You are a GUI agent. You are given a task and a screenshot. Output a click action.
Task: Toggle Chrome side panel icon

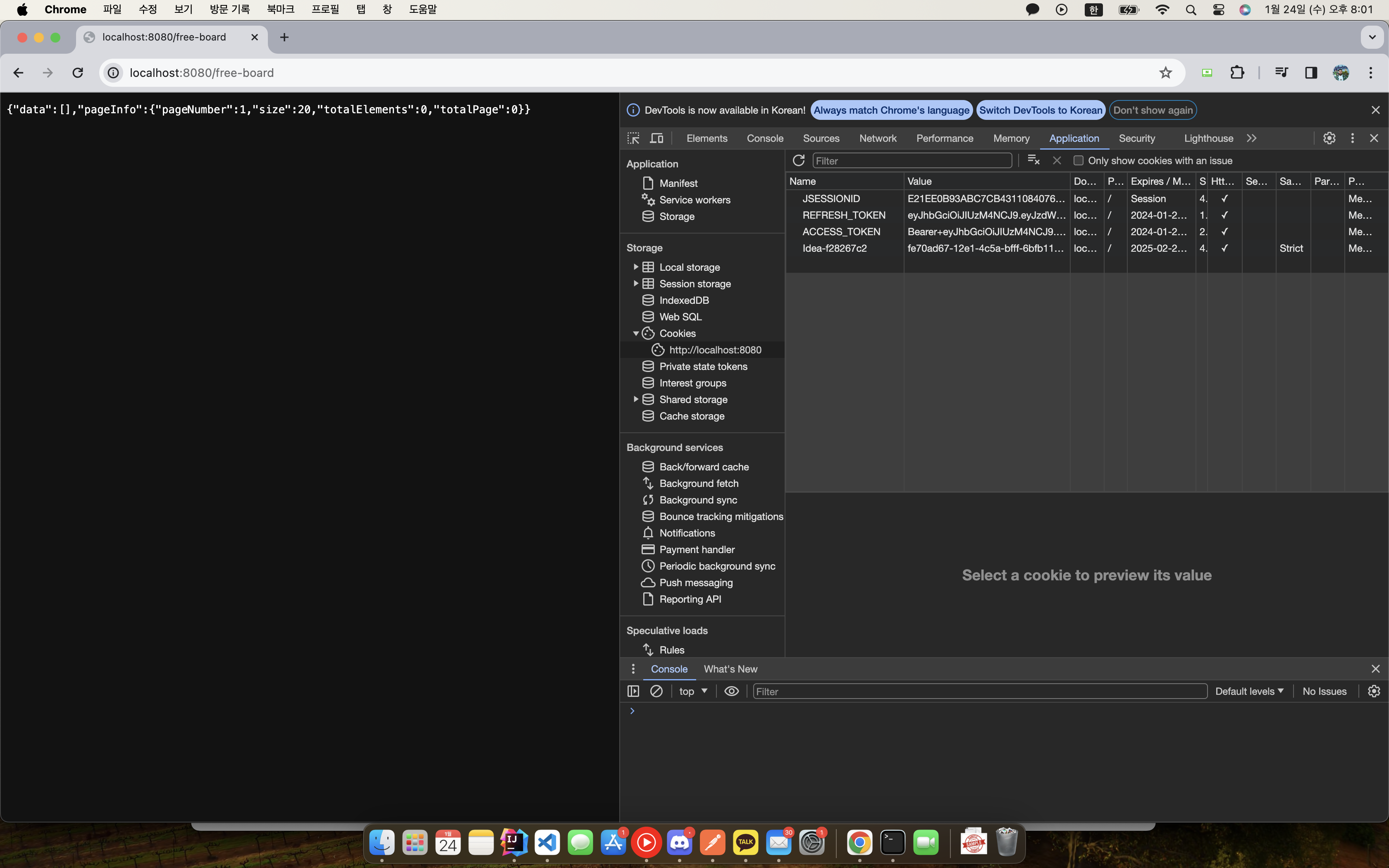[x=1311, y=73]
